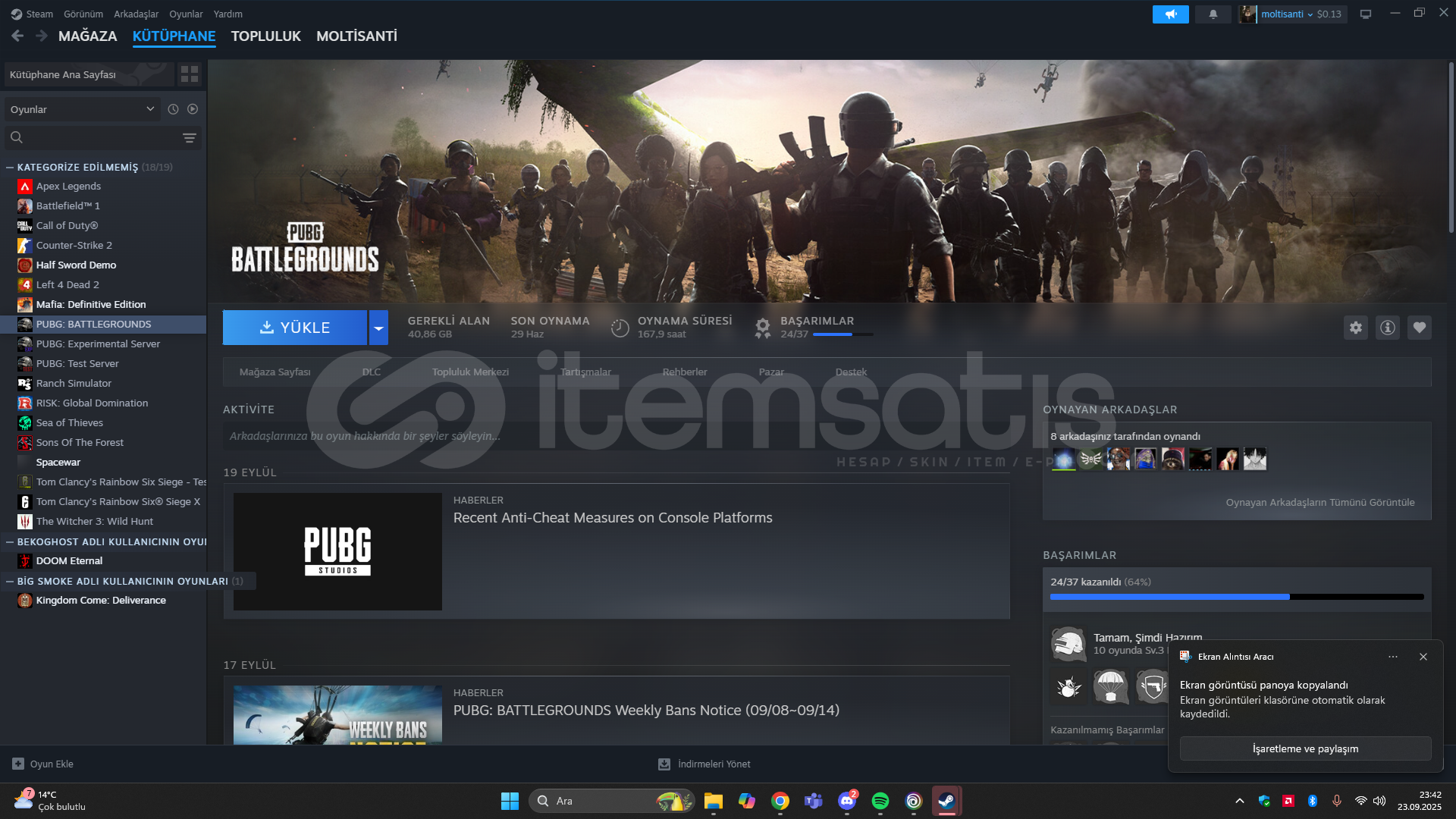Image resolution: width=1456 pixels, height=819 pixels.
Task: Open the PUBG Studios news thumbnail
Action: (337, 551)
